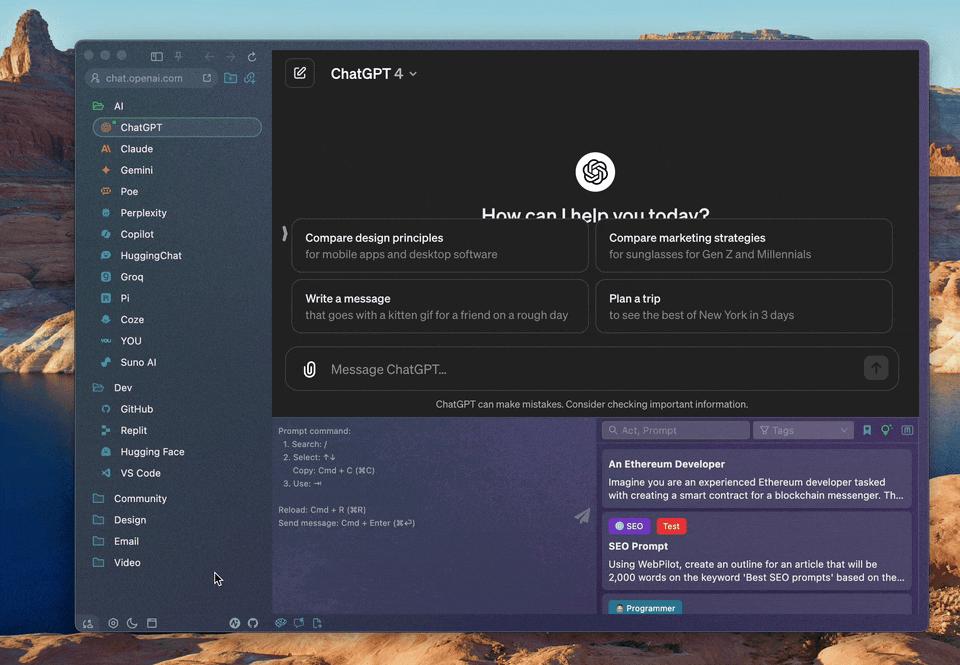Viewport: 960px width, 665px height.
Task: Select ChatGPT in the sidebar
Action: [177, 127]
